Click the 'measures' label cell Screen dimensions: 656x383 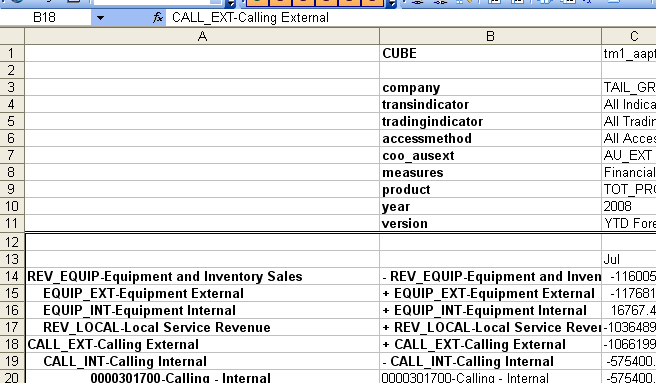click(x=490, y=172)
